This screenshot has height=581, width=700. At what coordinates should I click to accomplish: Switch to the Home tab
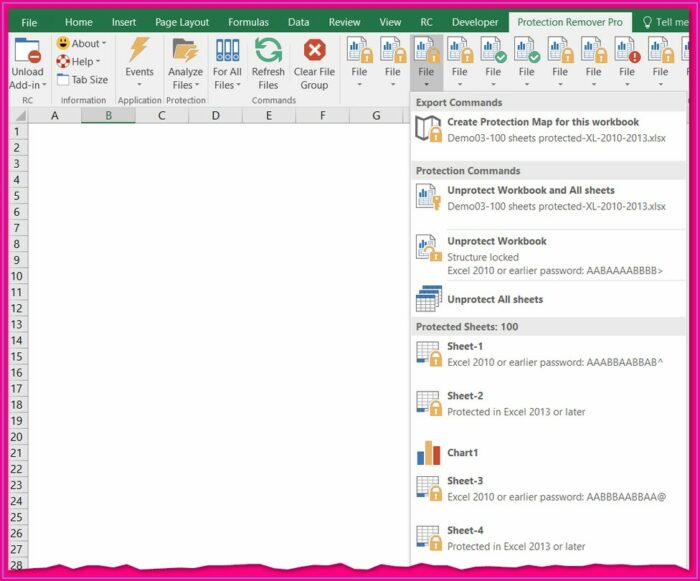point(79,22)
